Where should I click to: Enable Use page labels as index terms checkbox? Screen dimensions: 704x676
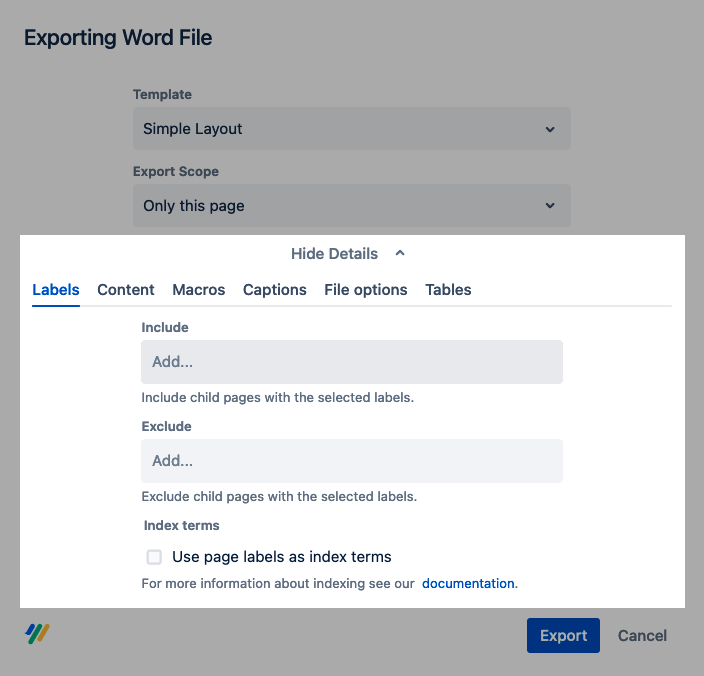[x=154, y=557]
